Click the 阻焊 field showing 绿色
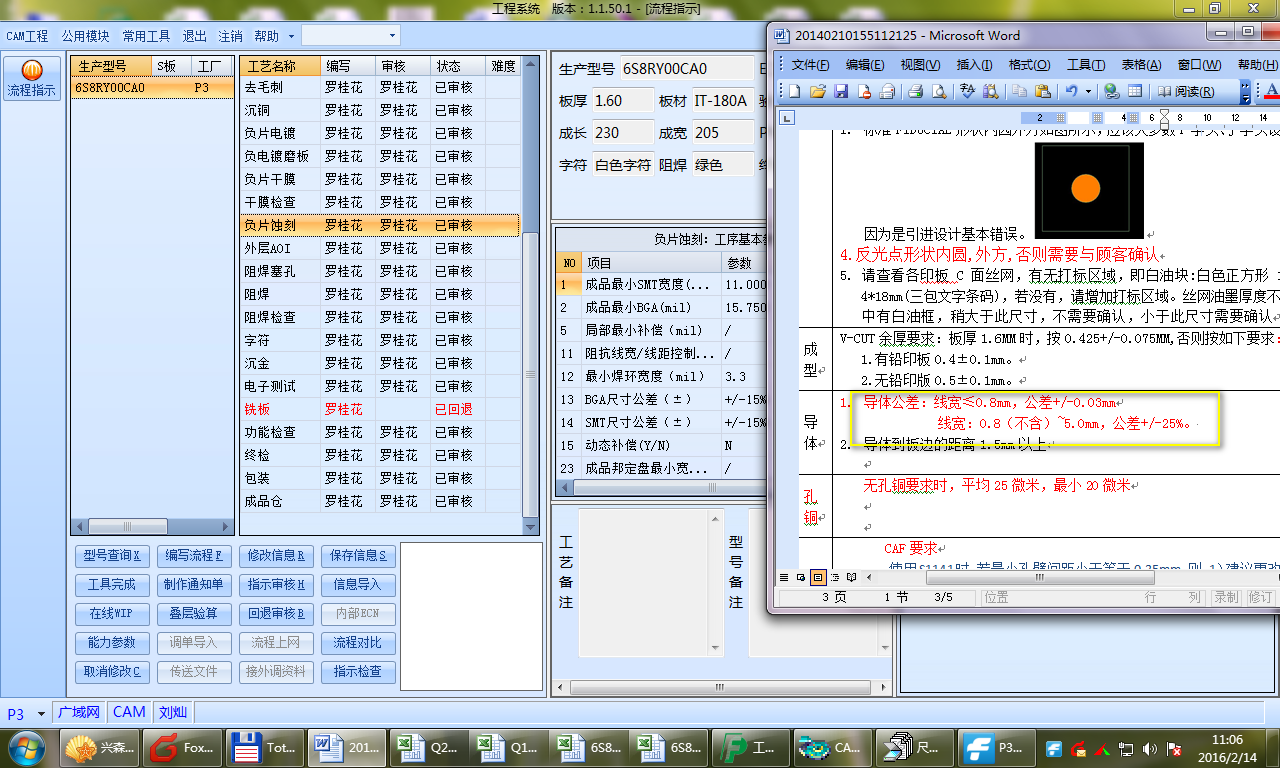The width and height of the screenshot is (1280, 768). pyautogui.click(x=723, y=165)
